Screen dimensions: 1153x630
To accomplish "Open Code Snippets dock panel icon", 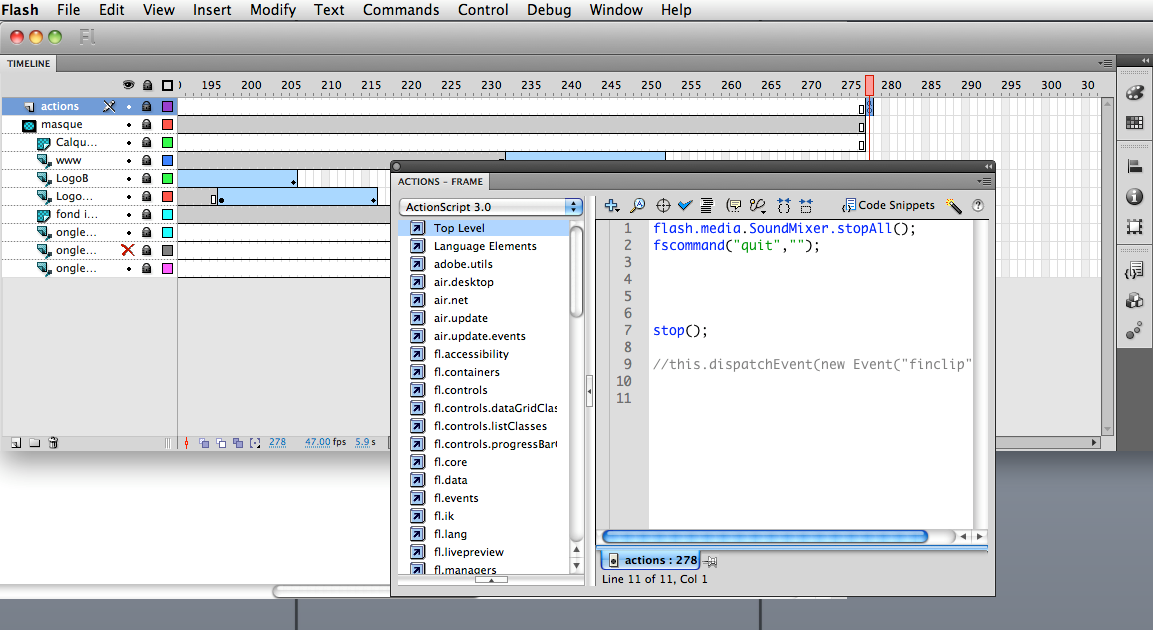I will pos(1135,271).
